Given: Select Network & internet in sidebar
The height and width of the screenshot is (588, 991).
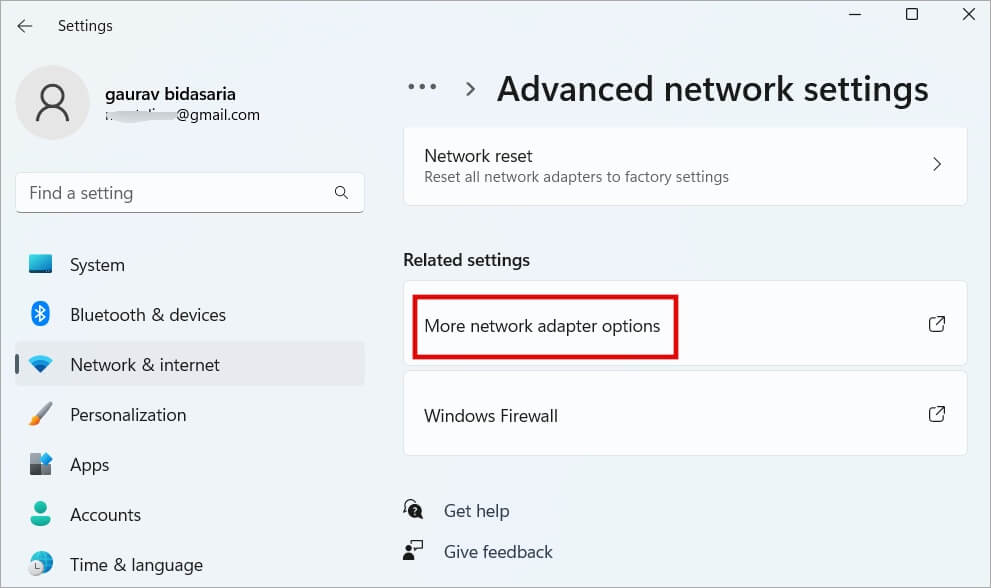Looking at the screenshot, I should point(190,364).
